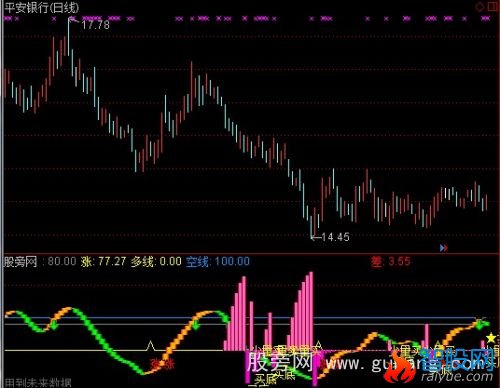Click the yellow star signal marker
Image resolution: width=500 pixels, height=388 pixels.
click(x=491, y=338)
